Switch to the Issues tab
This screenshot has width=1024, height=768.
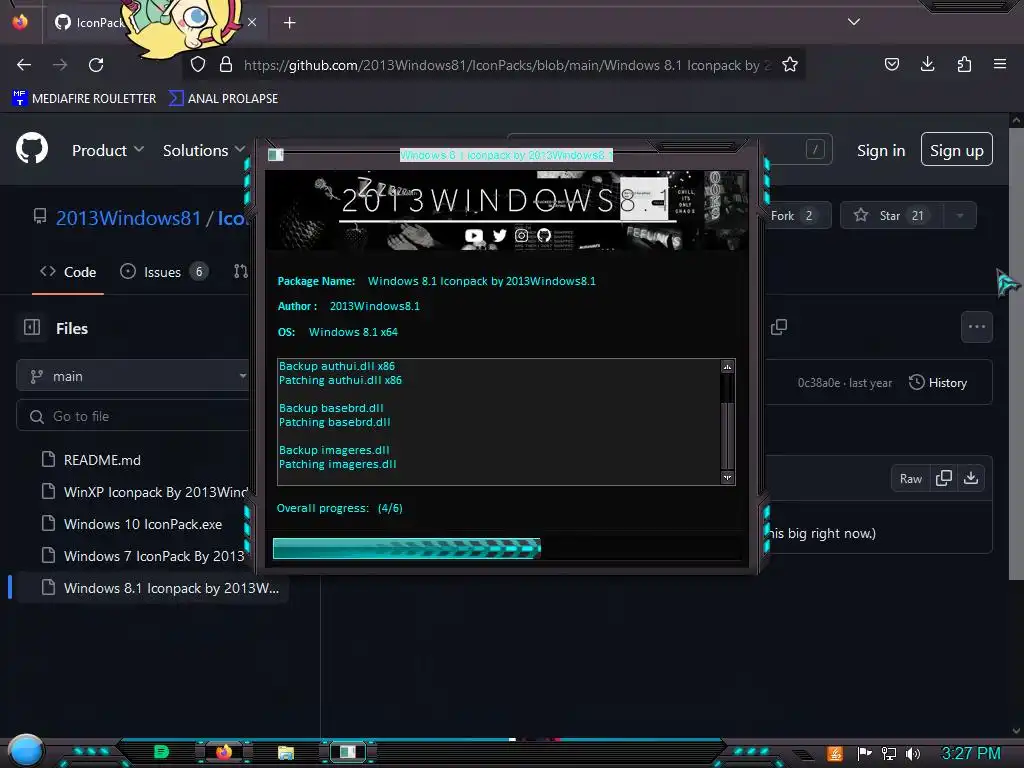click(x=164, y=272)
